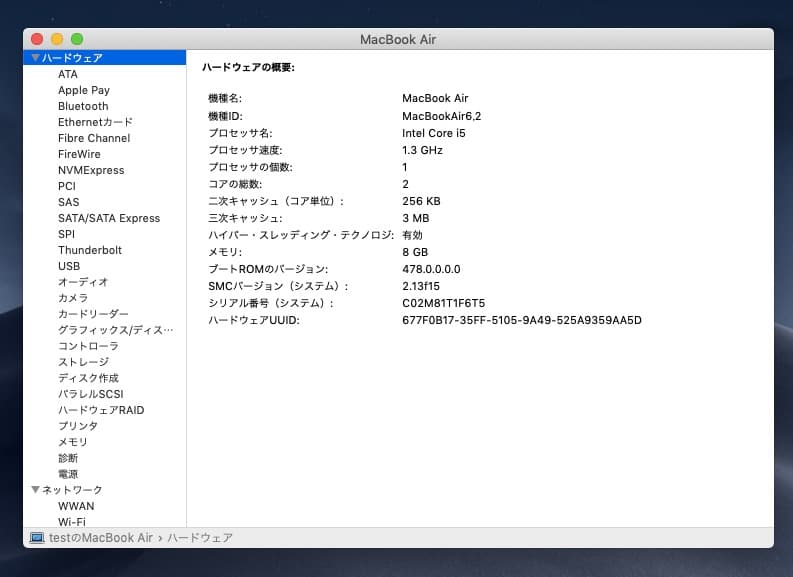Select Apple Pay in sidebar
793x577 pixels.
(x=84, y=90)
